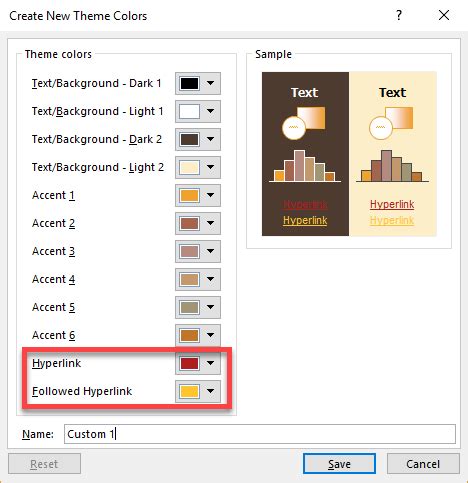468x483 pixels.
Task: Click the black 'Text' on light sample
Action: coord(392,92)
